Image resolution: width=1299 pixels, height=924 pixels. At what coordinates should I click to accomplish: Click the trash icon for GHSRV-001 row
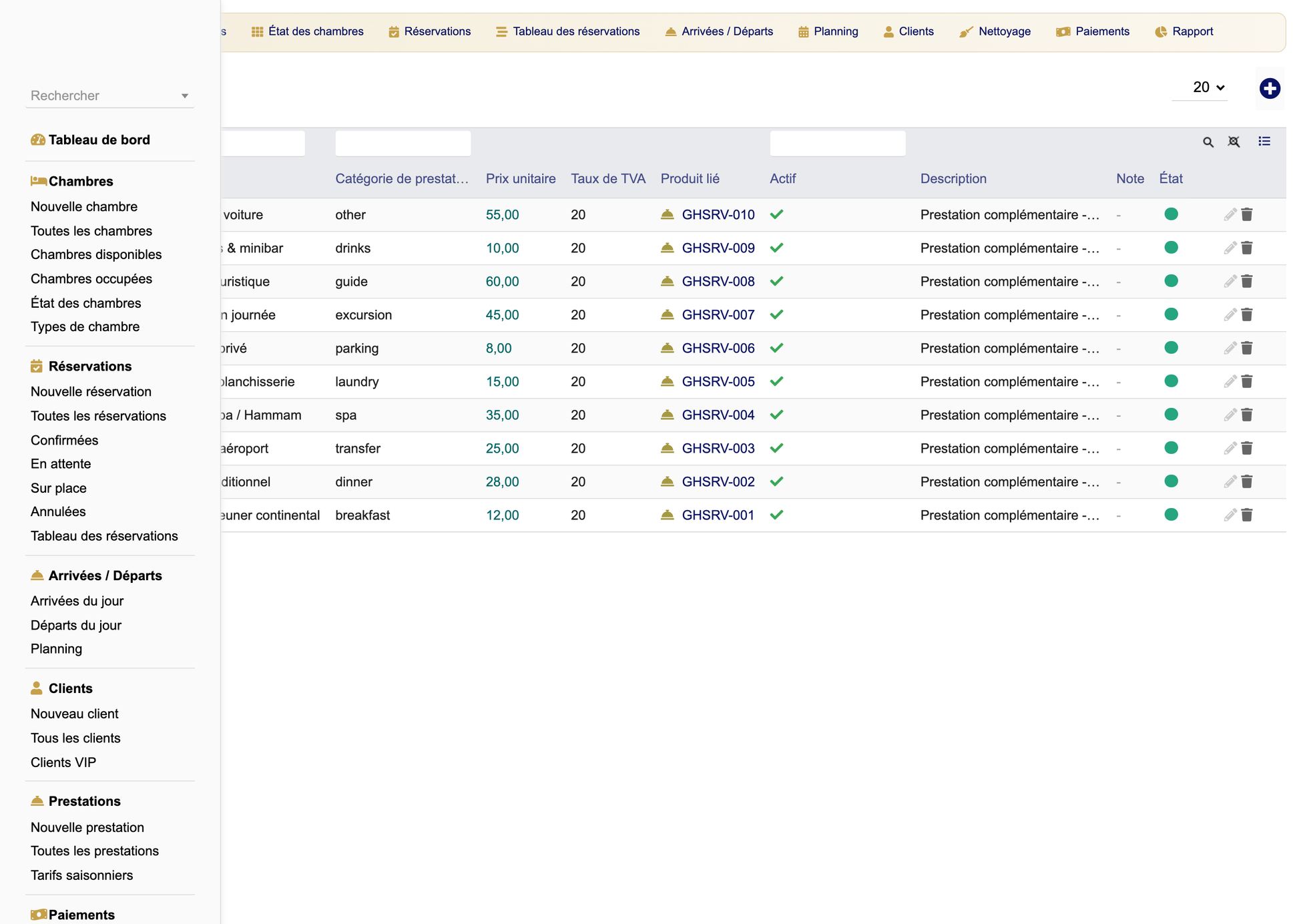1246,515
